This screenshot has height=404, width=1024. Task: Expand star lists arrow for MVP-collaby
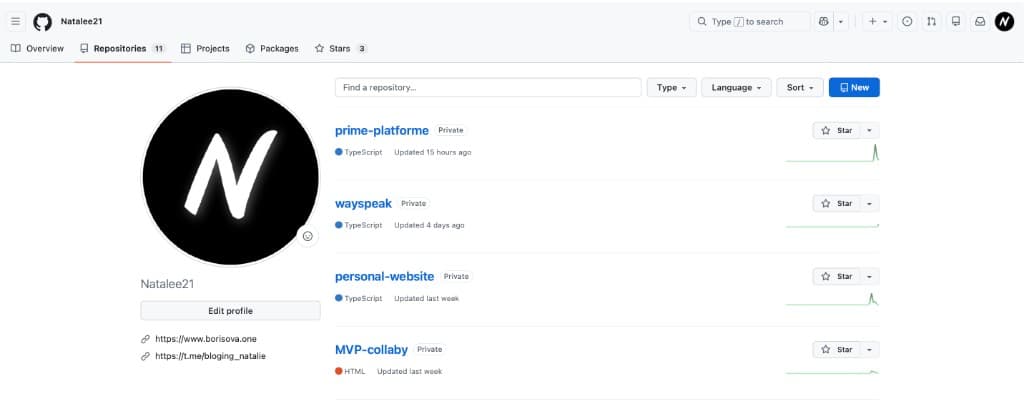870,350
